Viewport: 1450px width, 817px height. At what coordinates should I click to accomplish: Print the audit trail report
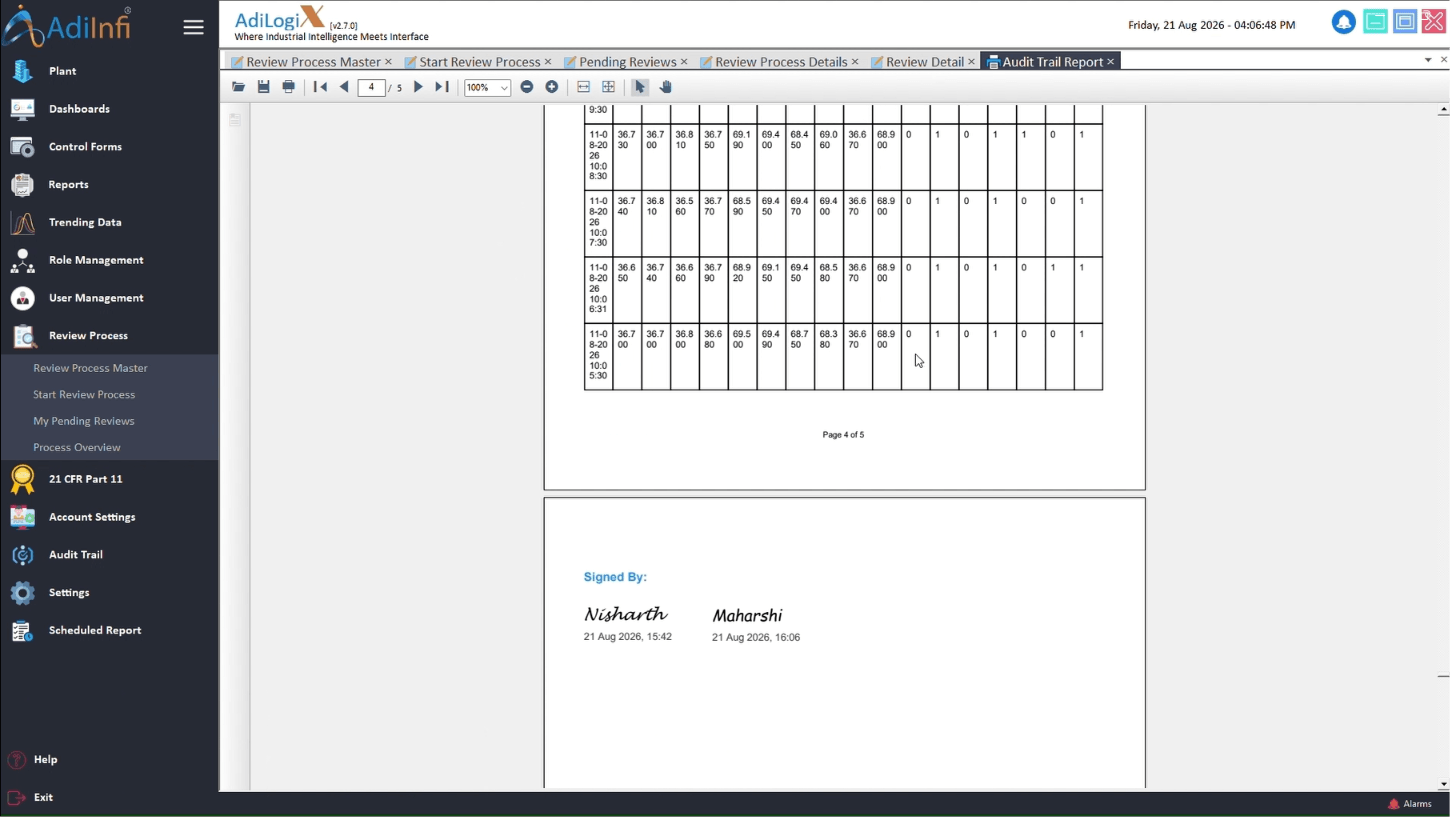pyautogui.click(x=288, y=87)
